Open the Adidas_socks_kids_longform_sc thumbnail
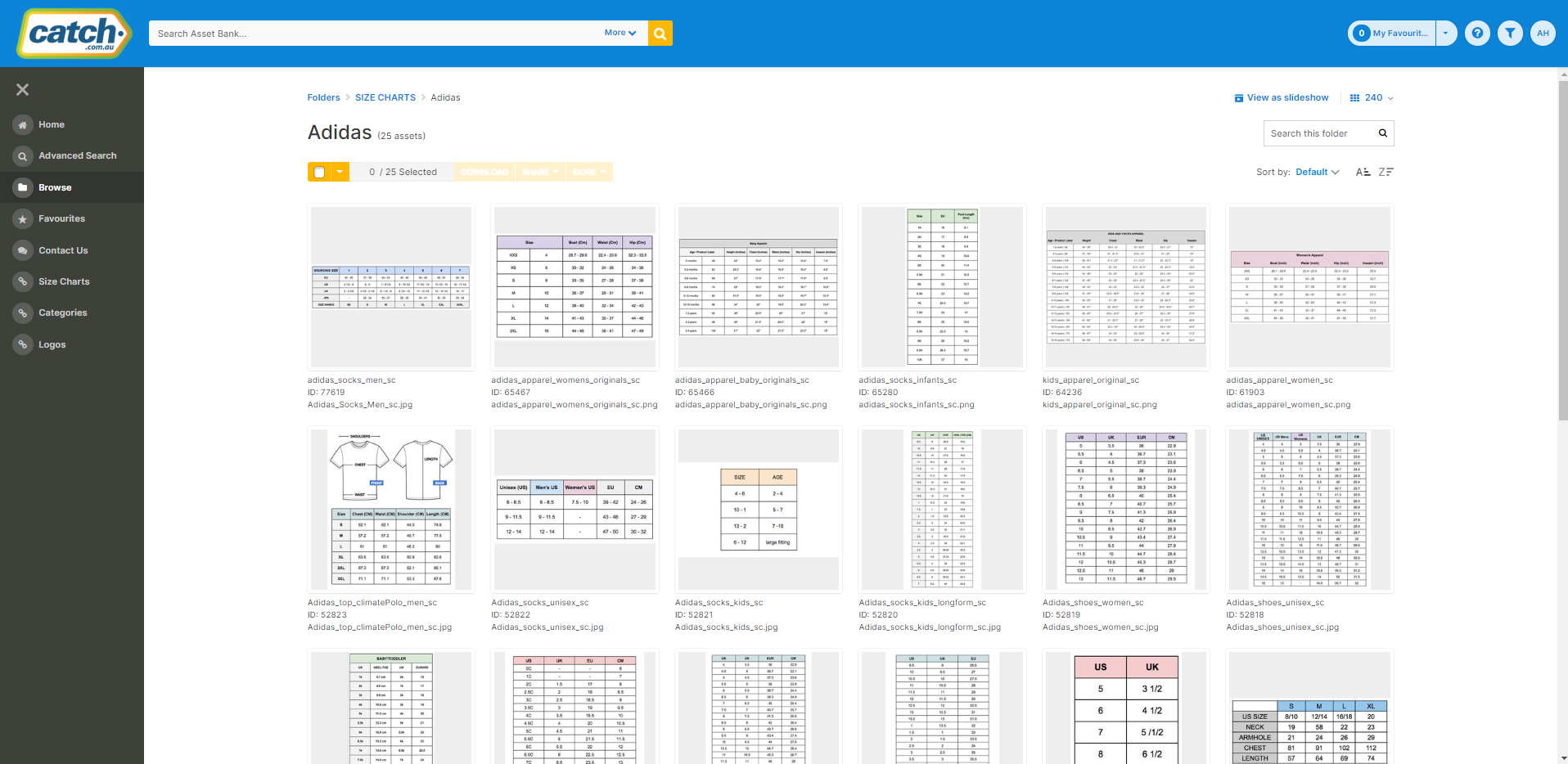The image size is (1568, 764). pos(942,510)
